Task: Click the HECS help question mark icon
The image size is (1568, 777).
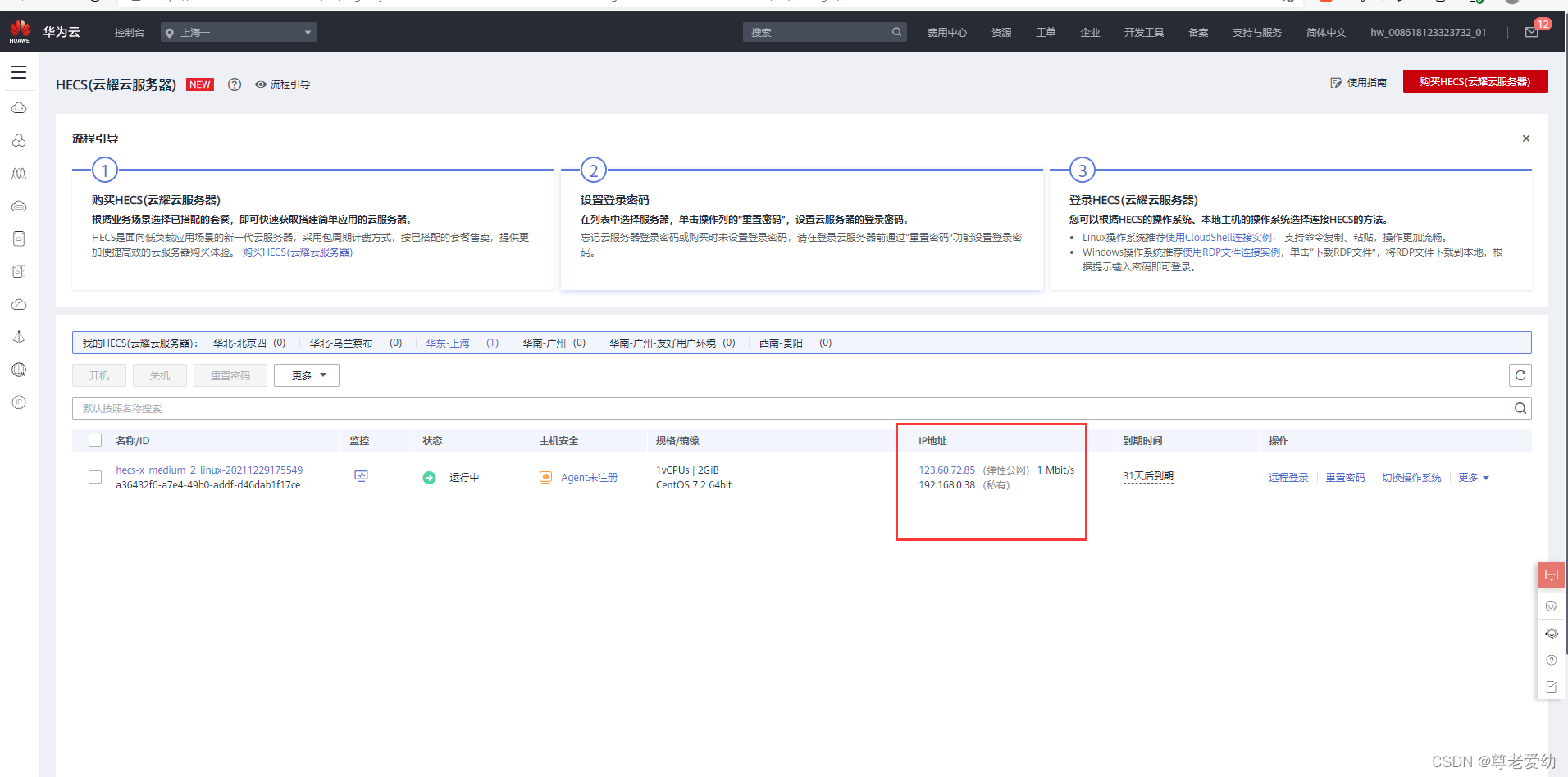Action: pyautogui.click(x=235, y=84)
